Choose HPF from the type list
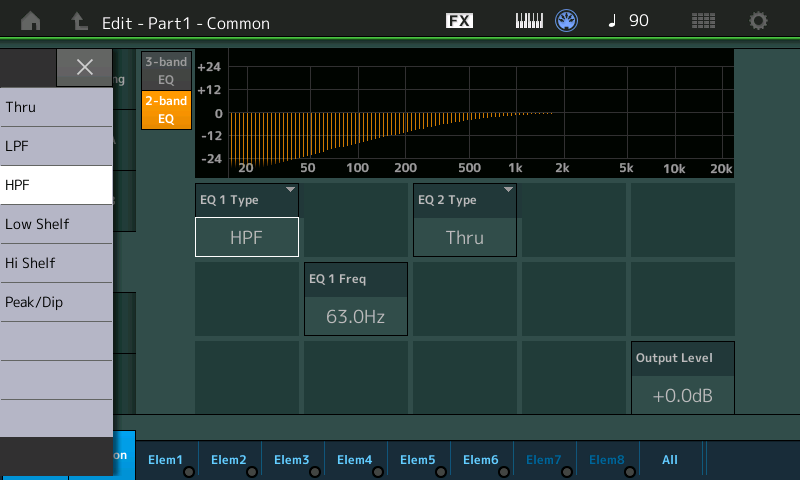The image size is (800, 480). coord(56,185)
